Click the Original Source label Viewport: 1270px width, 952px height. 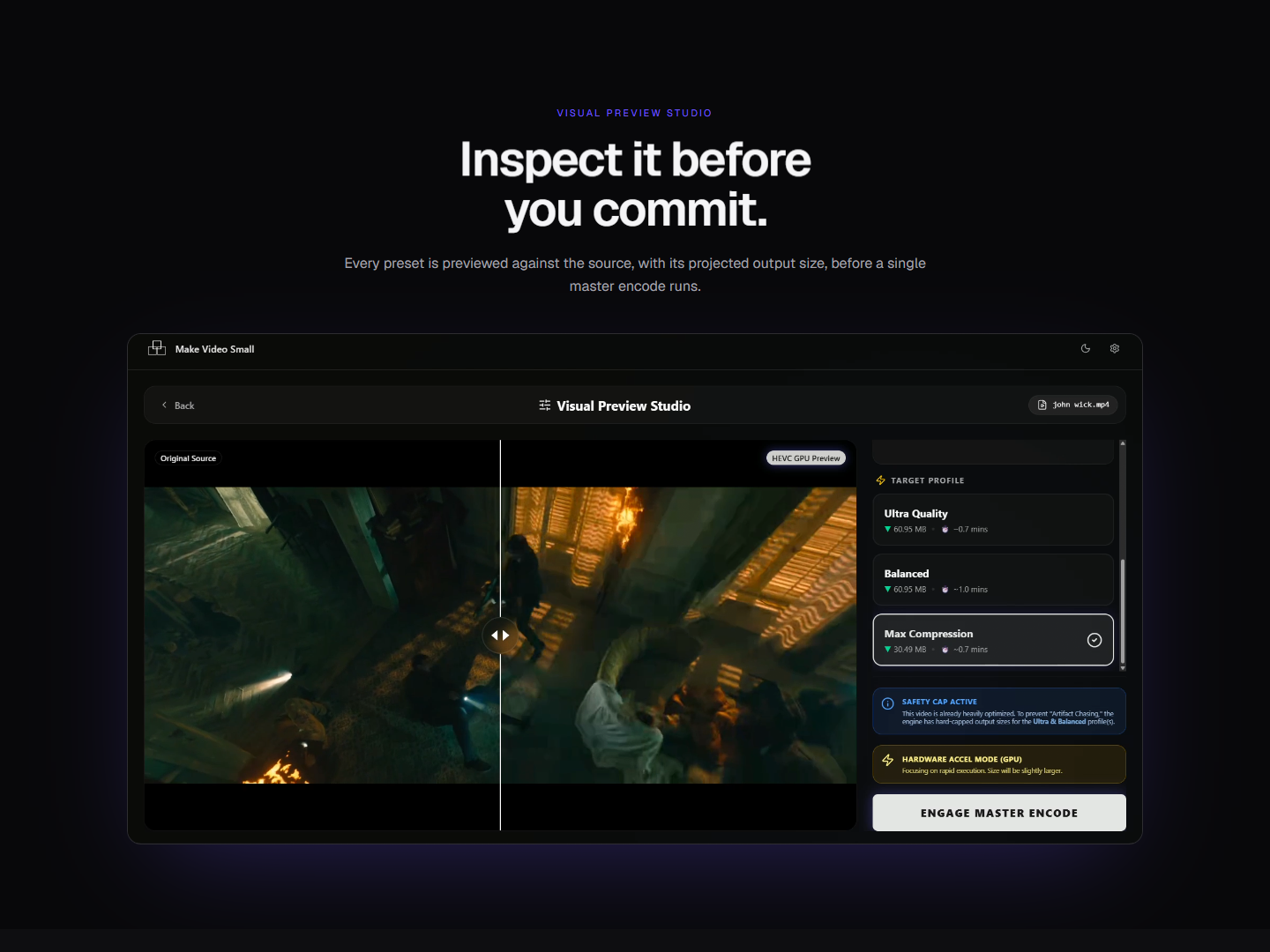coord(188,458)
